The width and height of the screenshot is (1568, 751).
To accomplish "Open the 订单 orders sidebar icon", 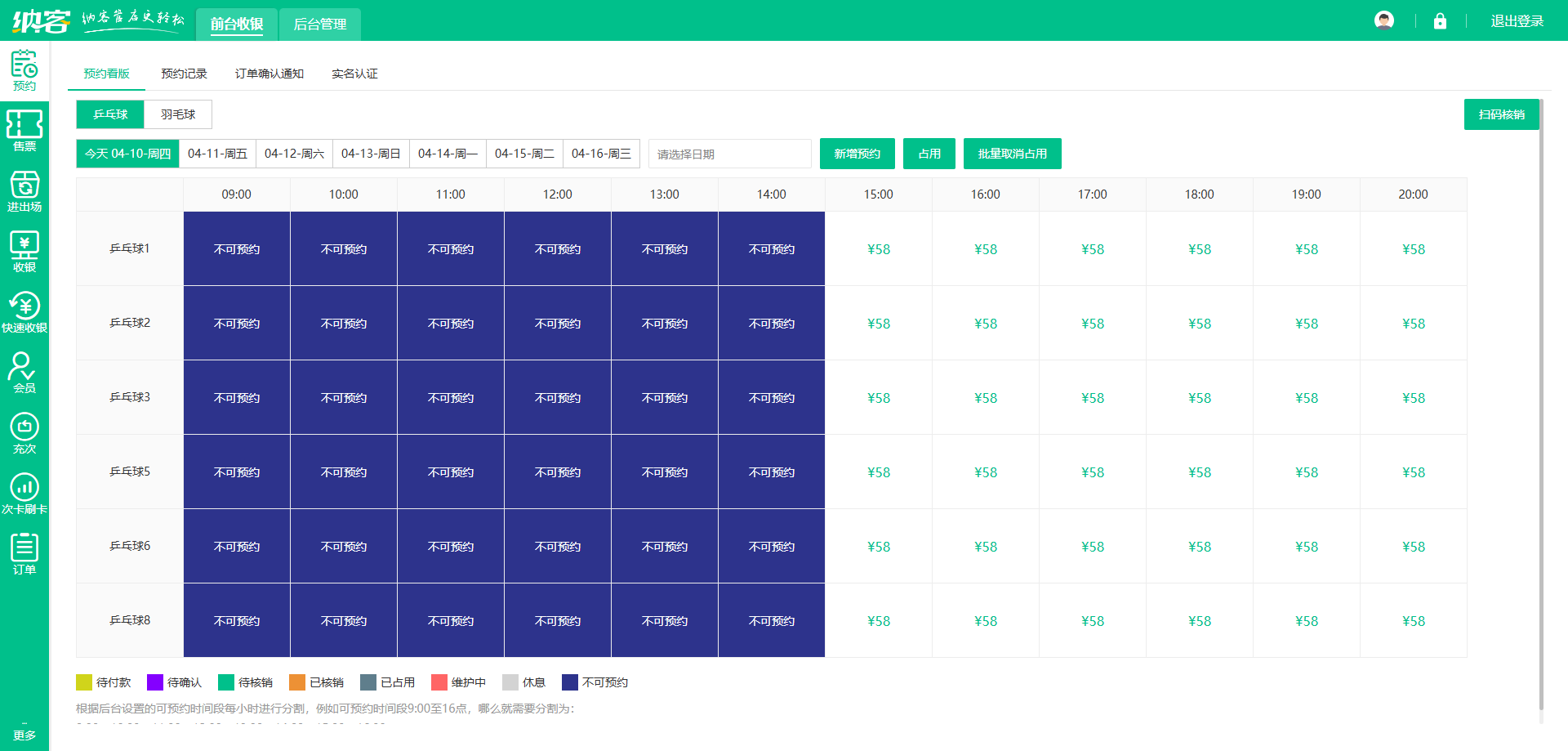I will point(24,555).
